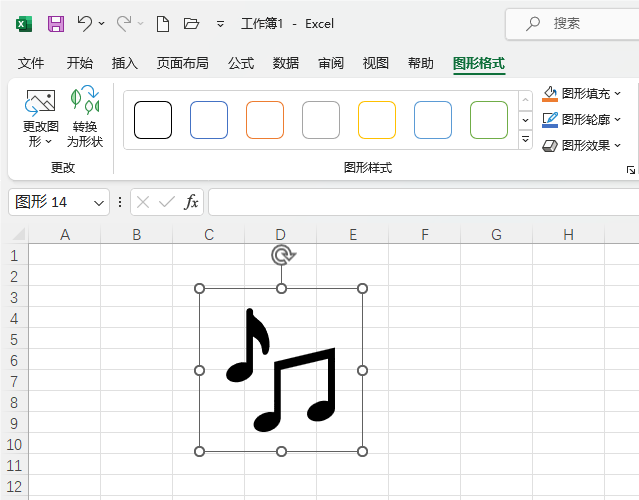Switch to the 数据 tab
This screenshot has height=500, width=639.
(286, 63)
